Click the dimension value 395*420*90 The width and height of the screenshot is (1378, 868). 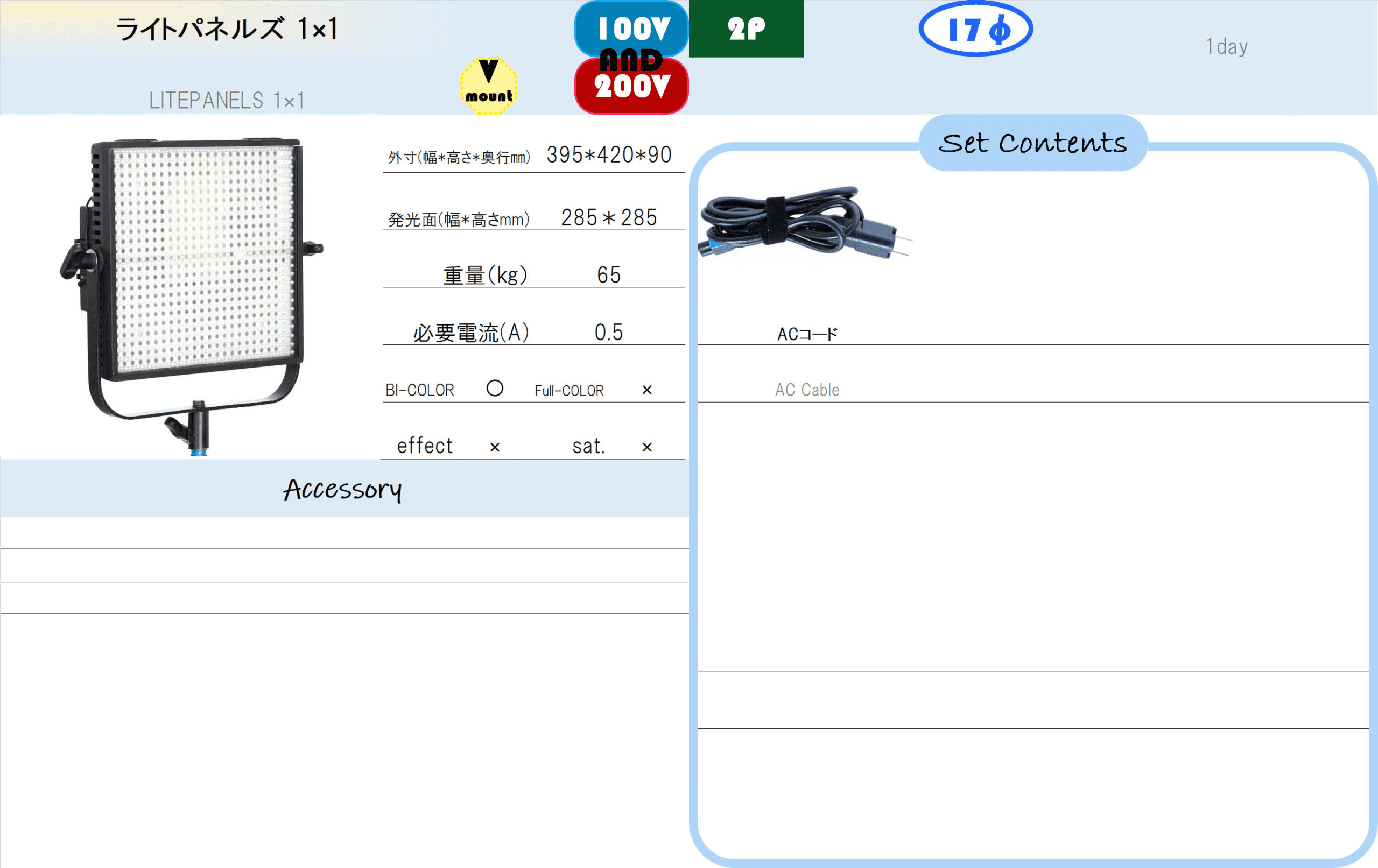pos(609,155)
